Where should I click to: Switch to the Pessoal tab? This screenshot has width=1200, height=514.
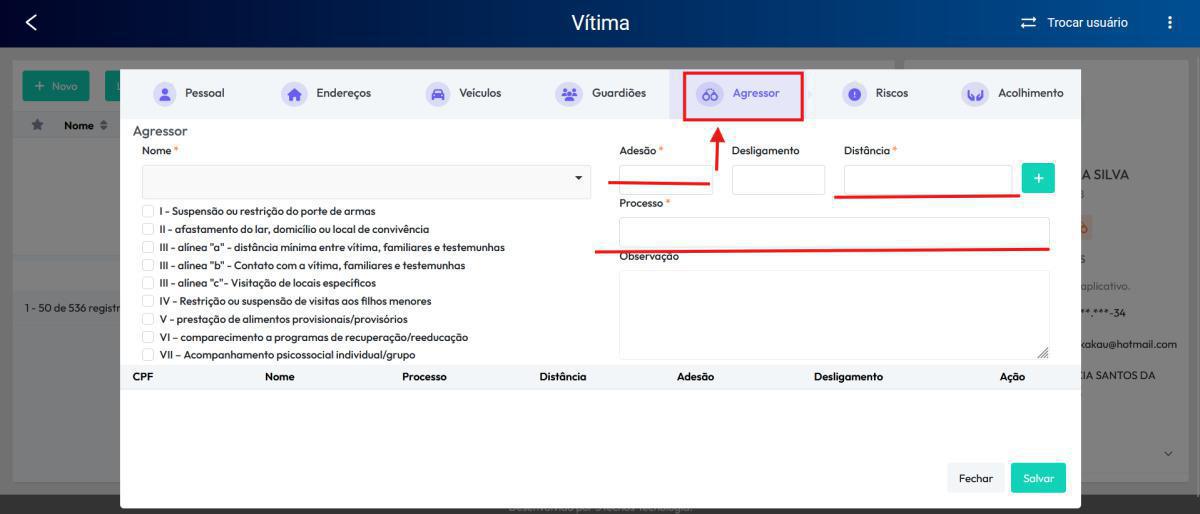[x=188, y=94]
